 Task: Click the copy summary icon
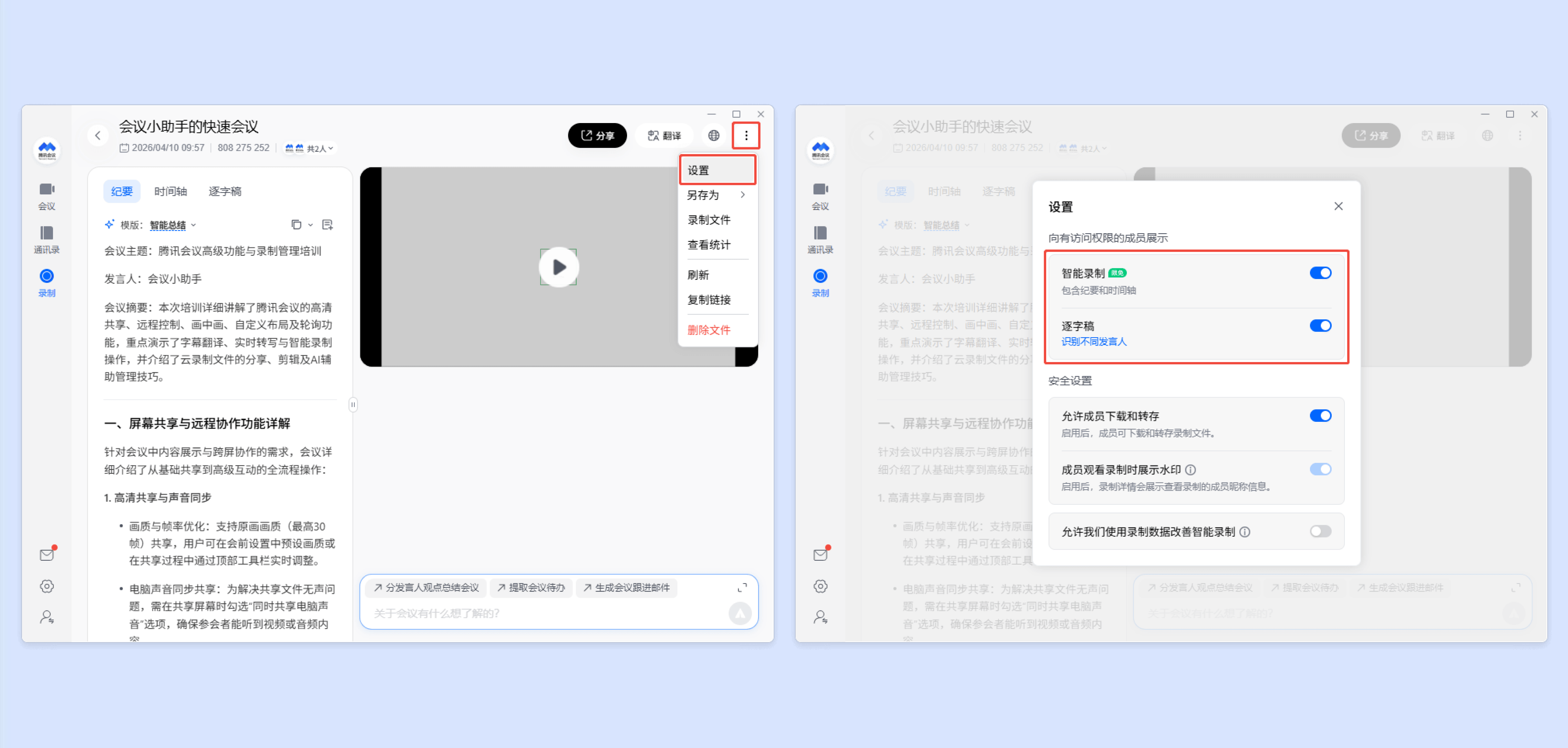pyautogui.click(x=296, y=224)
